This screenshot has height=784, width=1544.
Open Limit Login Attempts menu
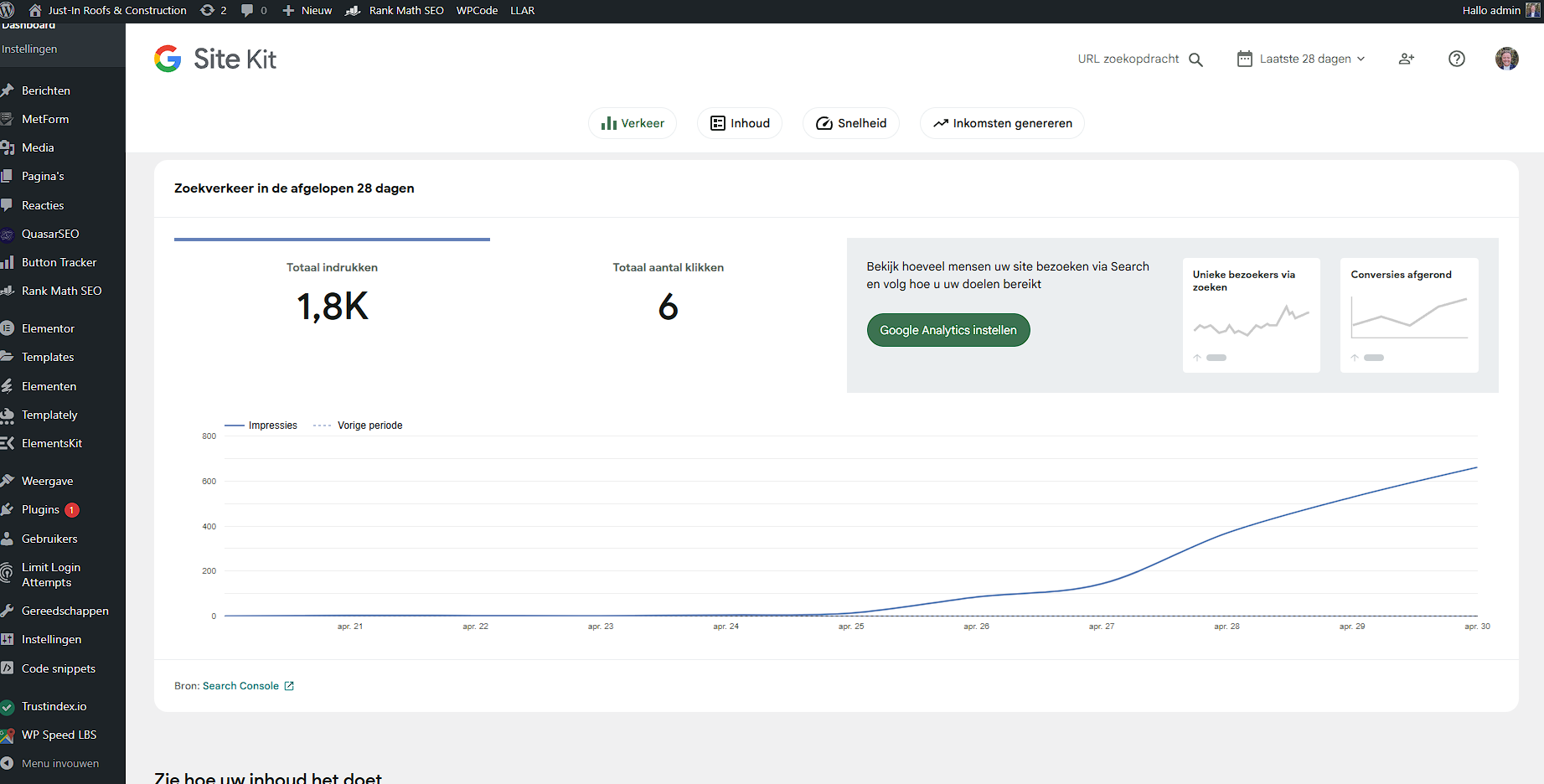click(x=51, y=575)
